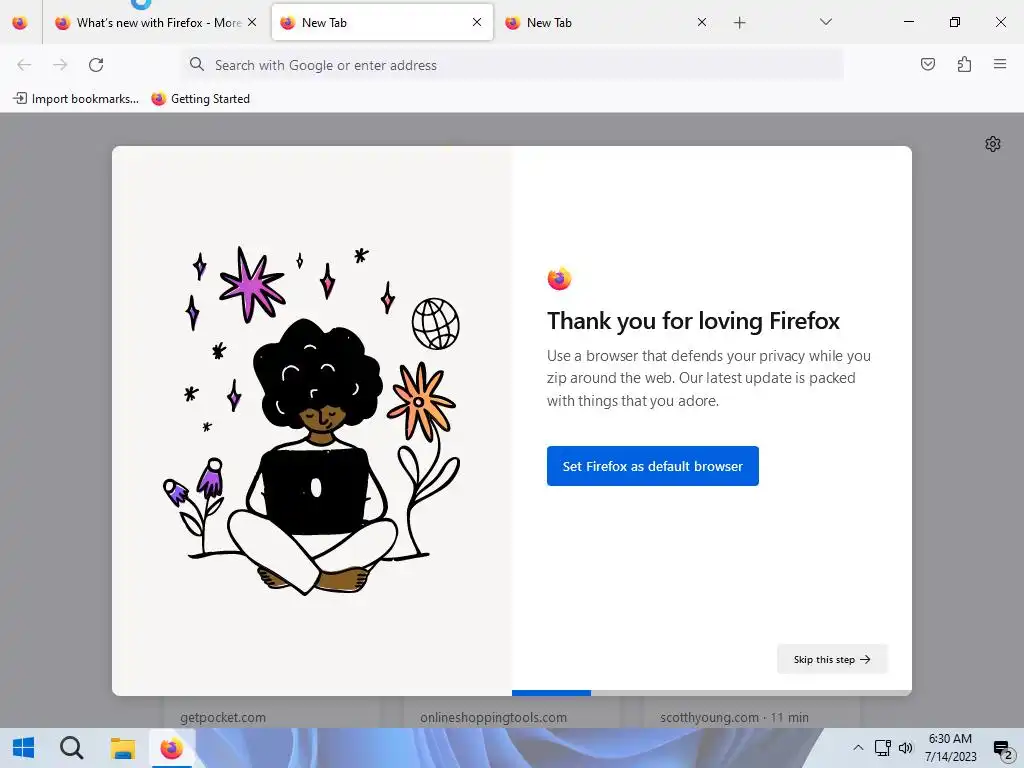Expand the list all tabs dropdown
Image resolution: width=1024 pixels, height=768 pixels.
(x=825, y=22)
